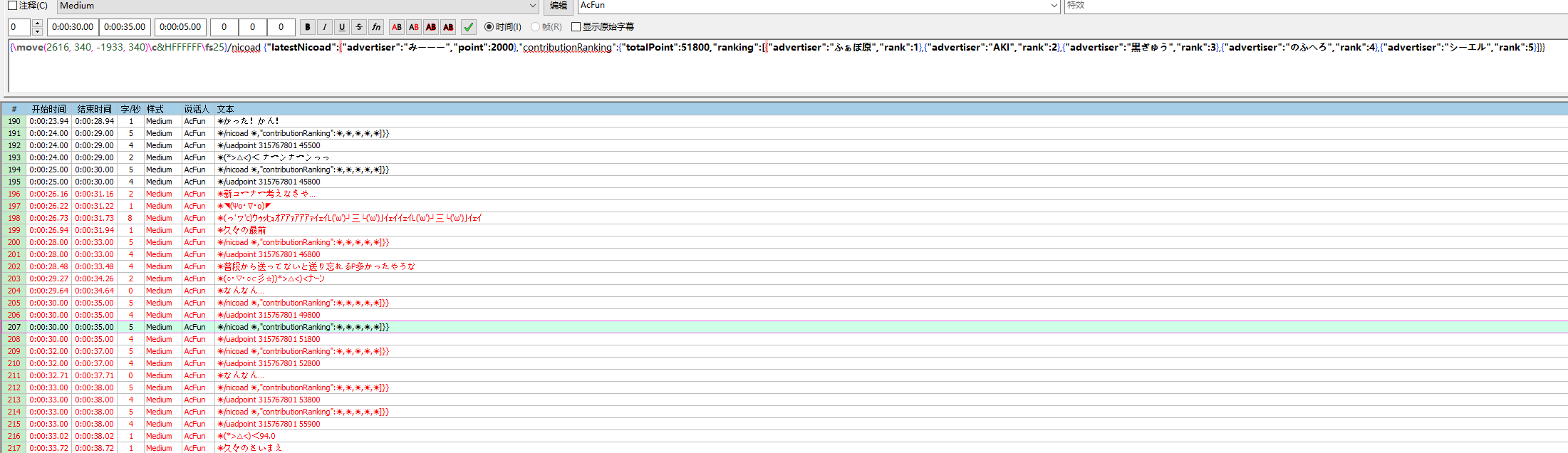Select highlighted subtitle line 207
The width and height of the screenshot is (1568, 453).
pyautogui.click(x=784, y=327)
